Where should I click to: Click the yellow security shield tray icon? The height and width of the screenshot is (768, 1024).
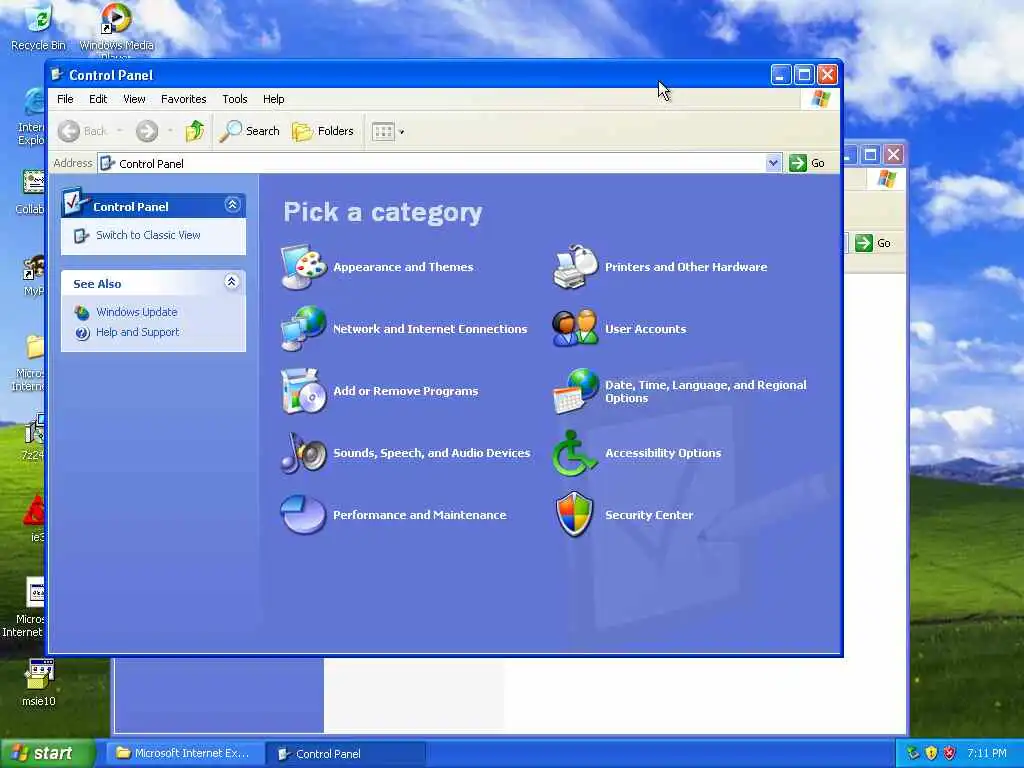[x=931, y=753]
